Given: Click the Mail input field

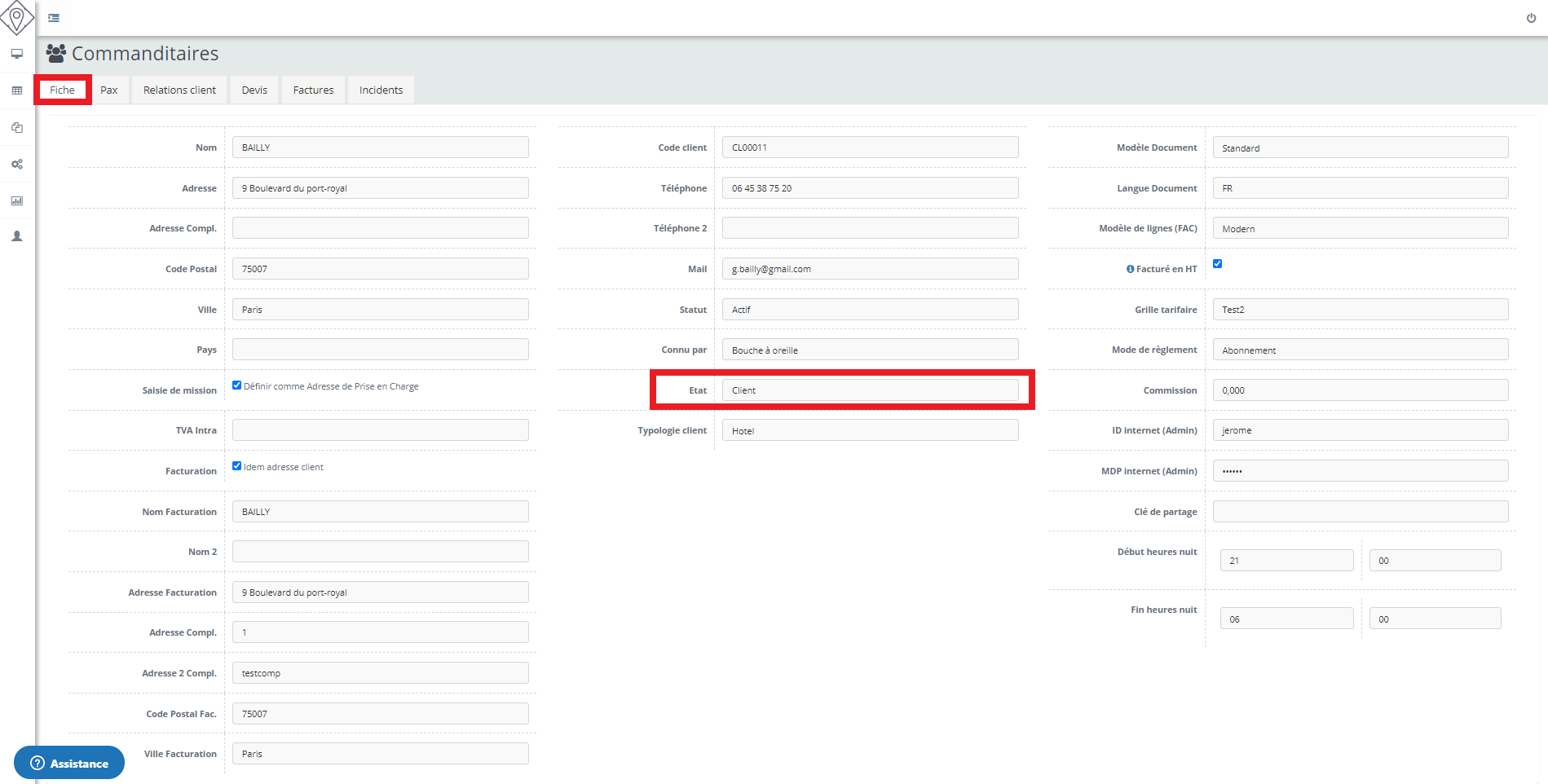Looking at the screenshot, I should [870, 269].
